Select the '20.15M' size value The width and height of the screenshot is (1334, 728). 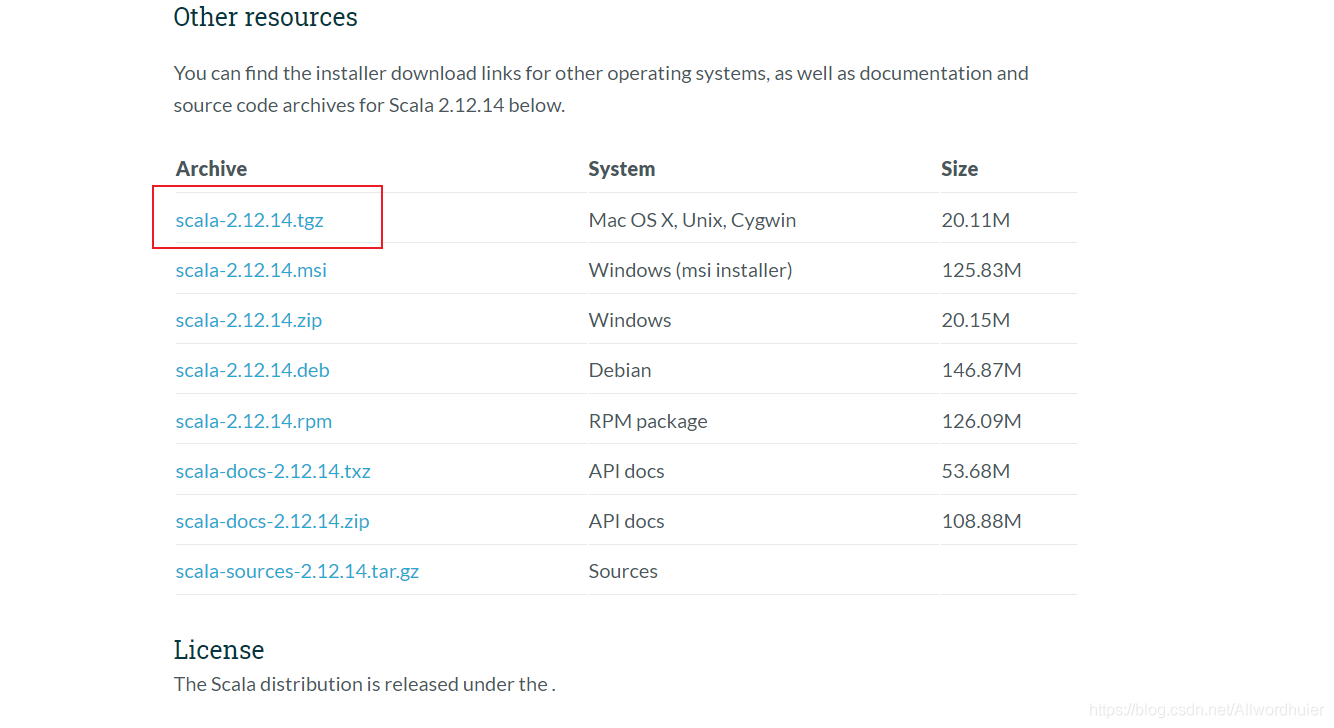[x=976, y=320]
